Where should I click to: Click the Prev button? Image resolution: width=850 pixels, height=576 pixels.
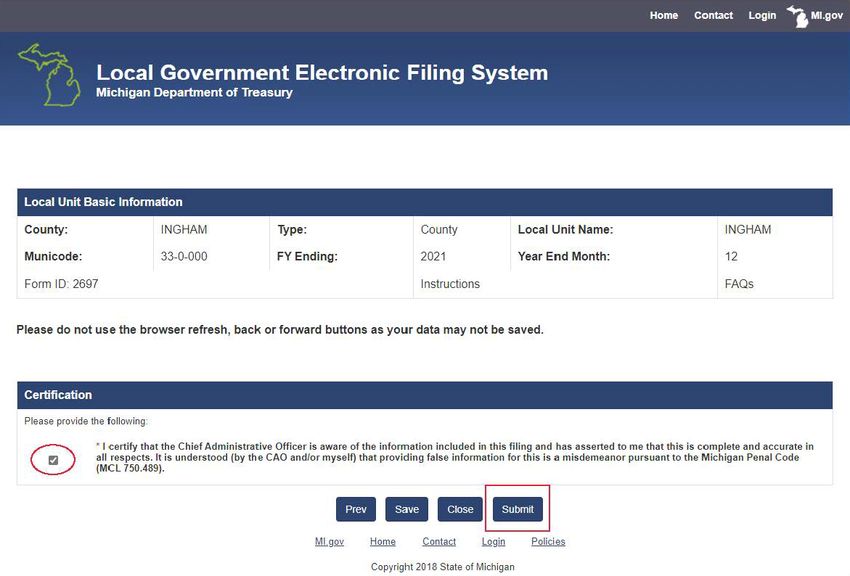coord(356,509)
